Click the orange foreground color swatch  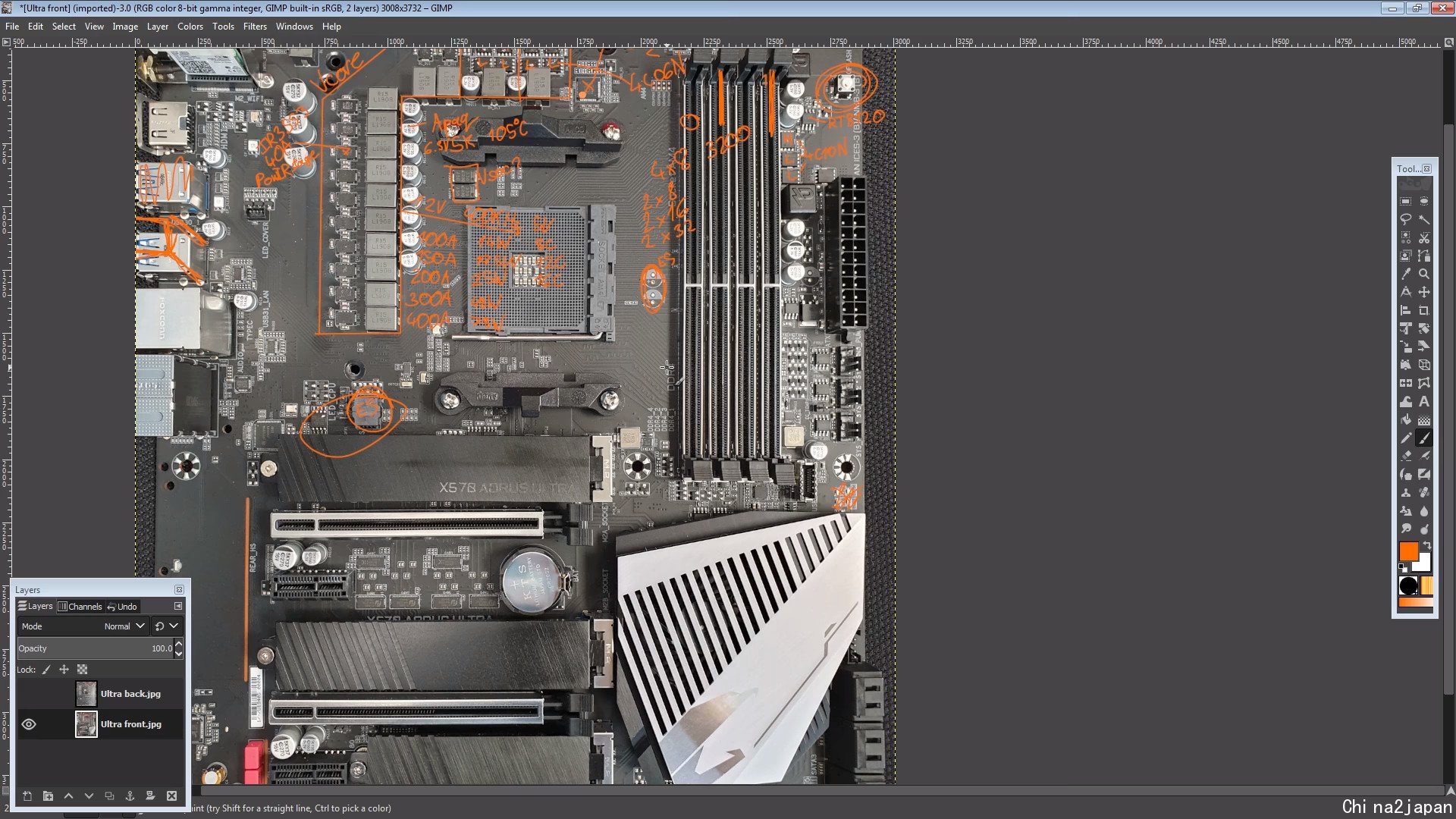1408,551
